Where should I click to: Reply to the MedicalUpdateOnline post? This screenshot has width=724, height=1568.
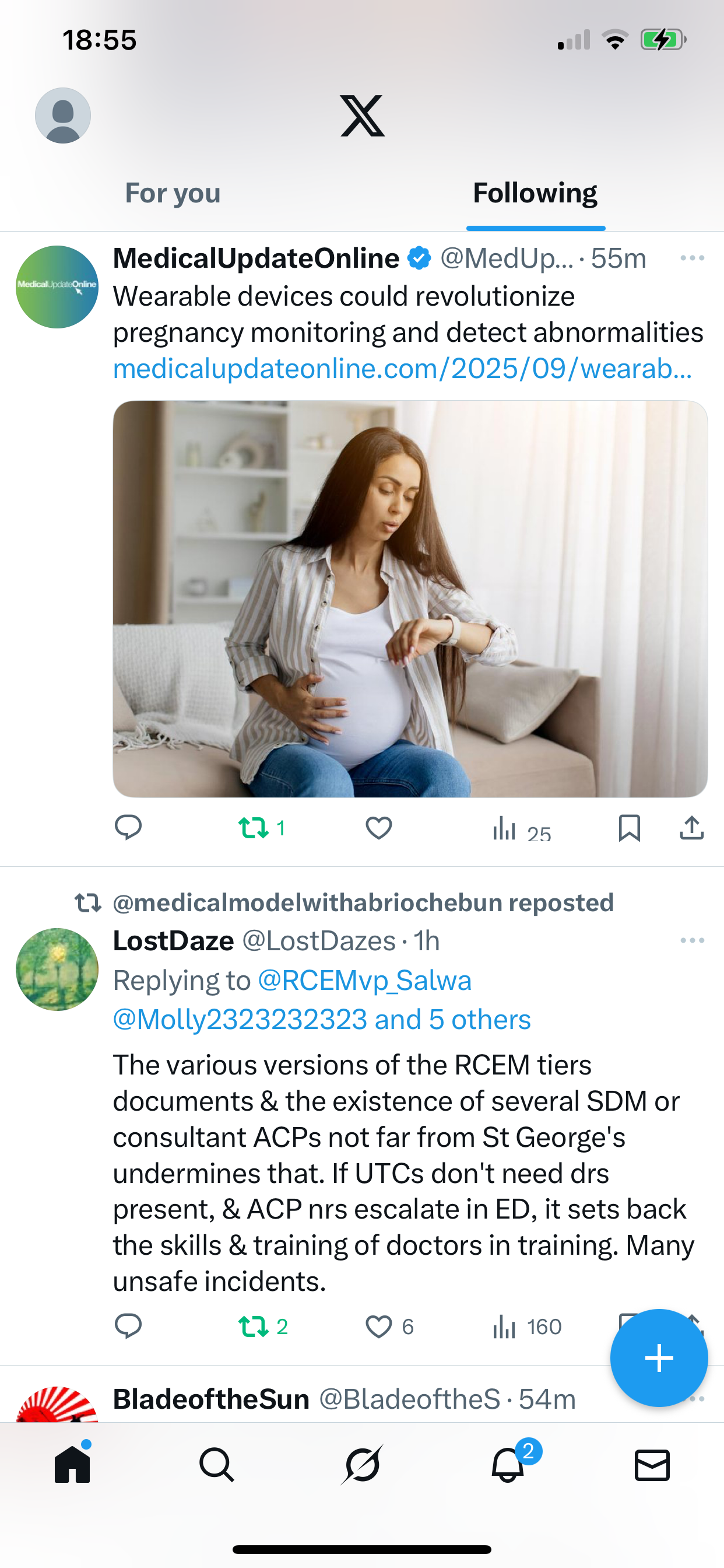click(x=128, y=828)
